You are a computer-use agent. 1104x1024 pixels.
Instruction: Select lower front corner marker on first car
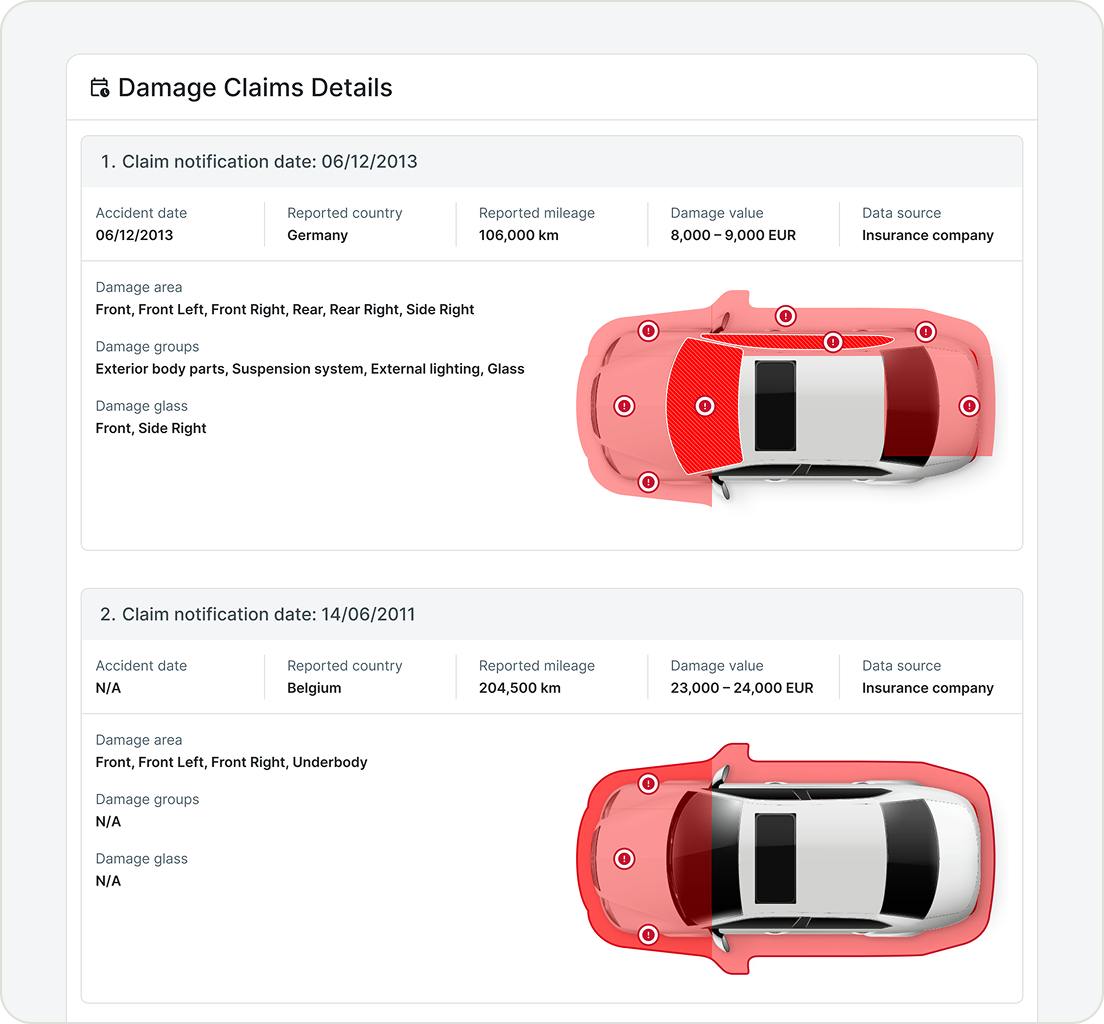pyautogui.click(x=648, y=483)
